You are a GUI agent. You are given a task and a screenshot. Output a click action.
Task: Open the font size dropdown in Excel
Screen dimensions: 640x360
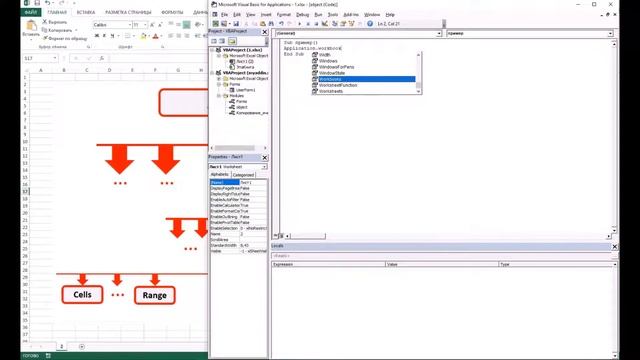pos(145,25)
